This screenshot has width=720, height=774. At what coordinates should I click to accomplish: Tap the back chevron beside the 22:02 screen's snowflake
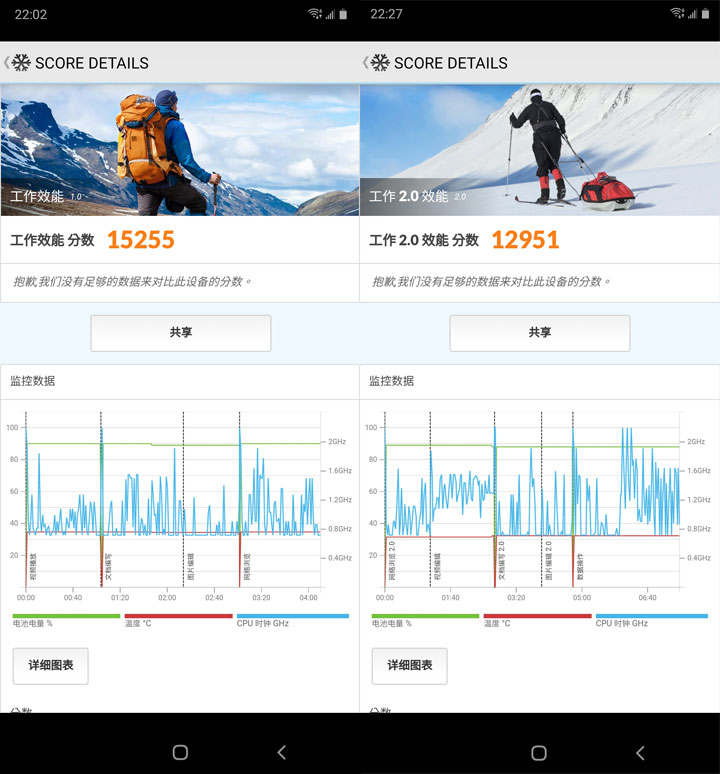pos(6,63)
